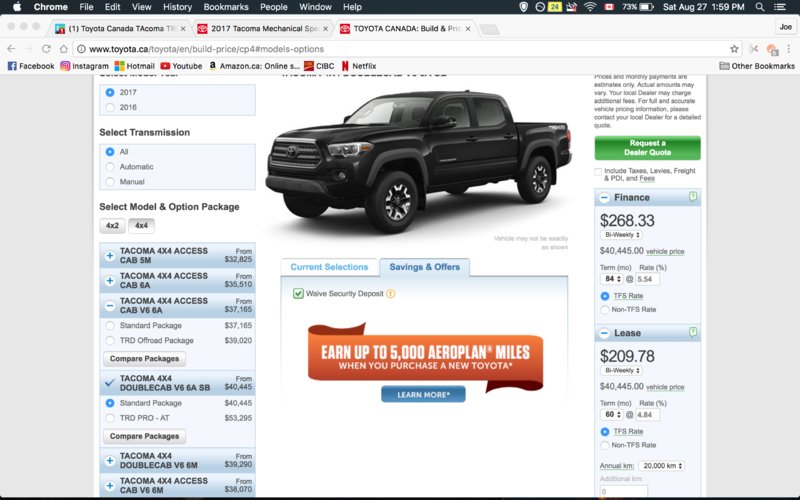Open the Youtube bookmark
This screenshot has height=500, width=800.
pyautogui.click(x=181, y=66)
